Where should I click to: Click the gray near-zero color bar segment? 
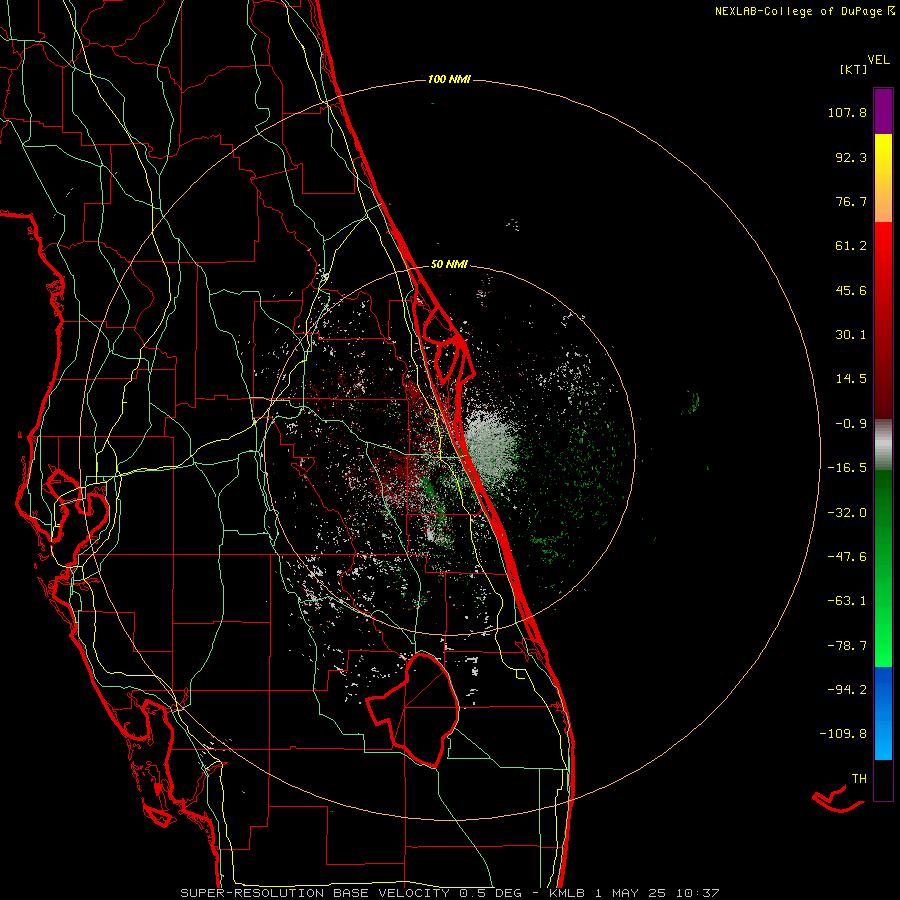(883, 445)
